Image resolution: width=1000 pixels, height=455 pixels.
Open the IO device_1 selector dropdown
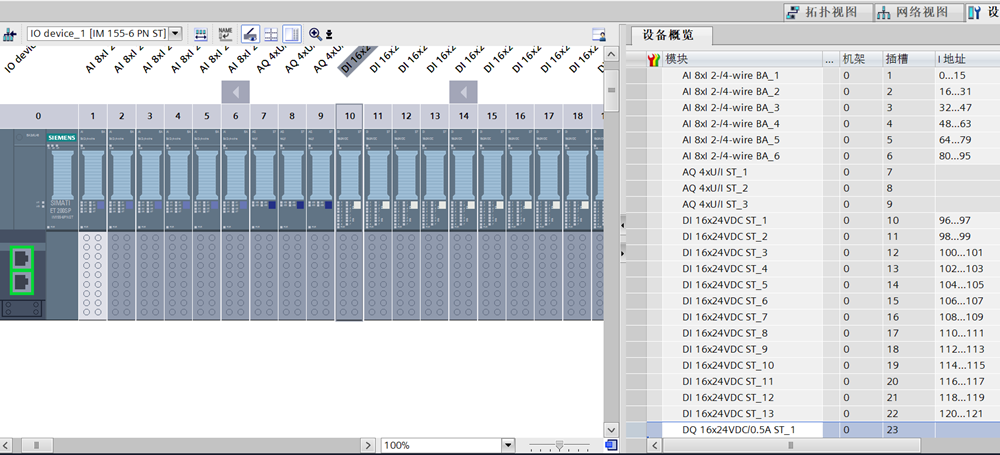[176, 33]
